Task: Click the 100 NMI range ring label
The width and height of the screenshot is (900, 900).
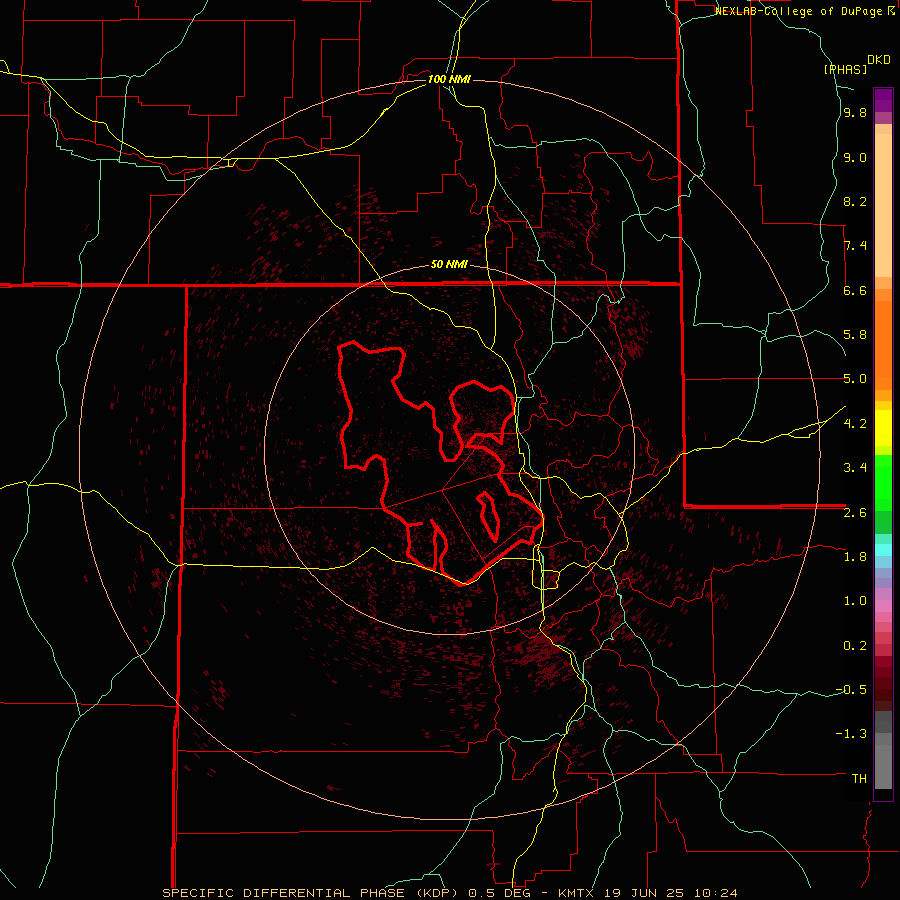Action: [449, 79]
